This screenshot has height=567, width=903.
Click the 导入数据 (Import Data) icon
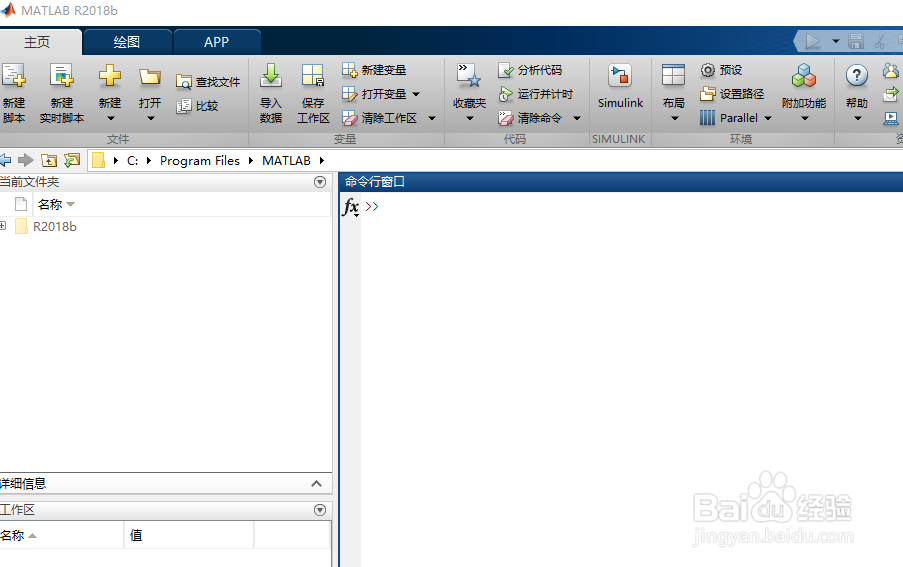(x=271, y=75)
